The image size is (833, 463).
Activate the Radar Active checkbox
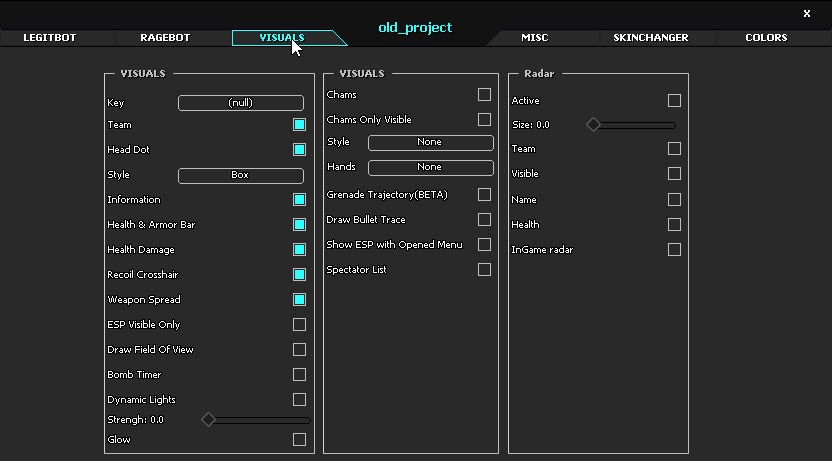674,101
